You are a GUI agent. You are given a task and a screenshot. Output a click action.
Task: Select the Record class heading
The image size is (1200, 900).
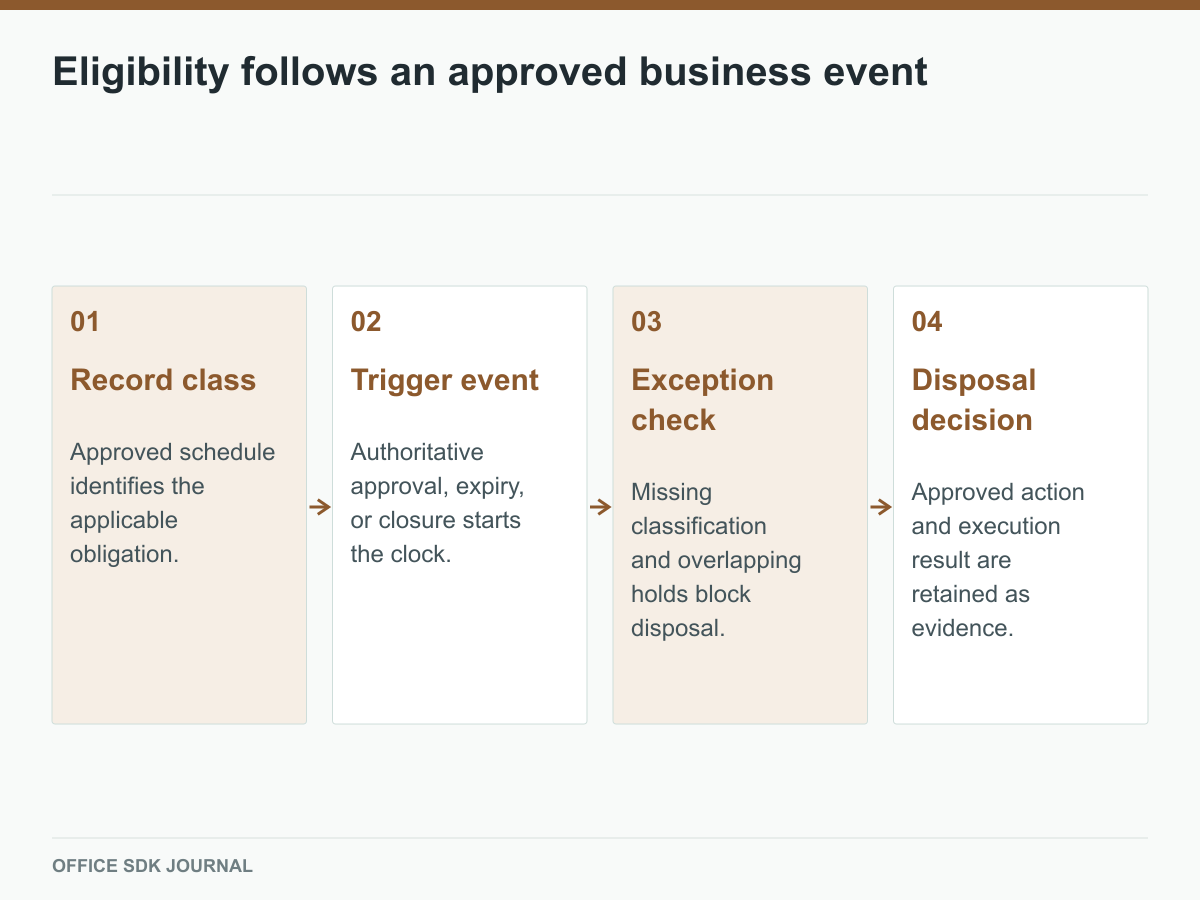point(163,380)
